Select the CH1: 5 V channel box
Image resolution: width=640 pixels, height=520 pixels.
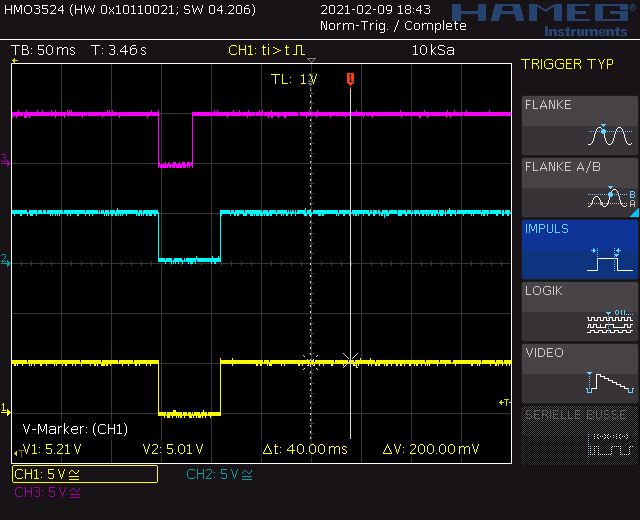(85, 474)
